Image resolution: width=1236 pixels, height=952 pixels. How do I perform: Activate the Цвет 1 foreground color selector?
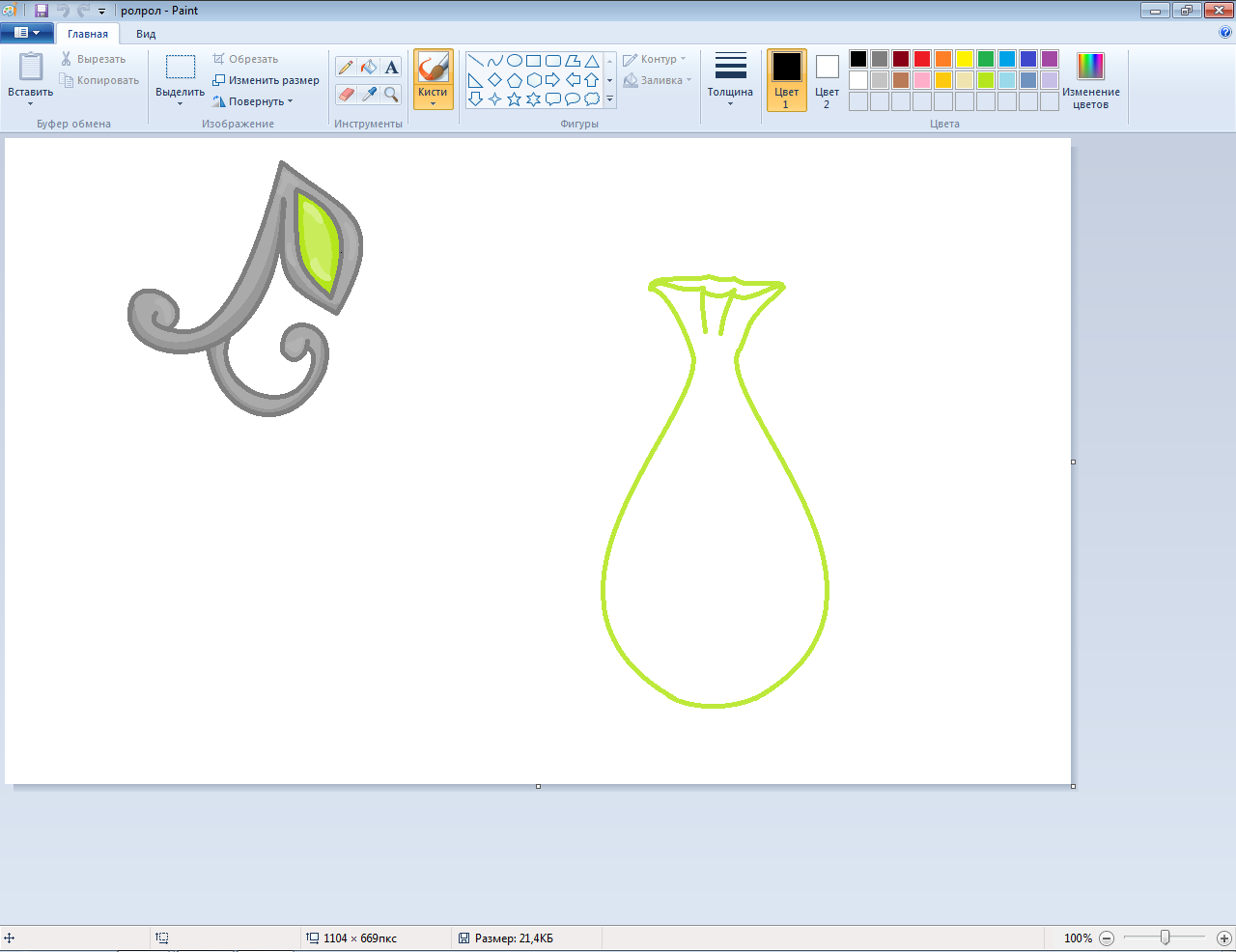(786, 80)
